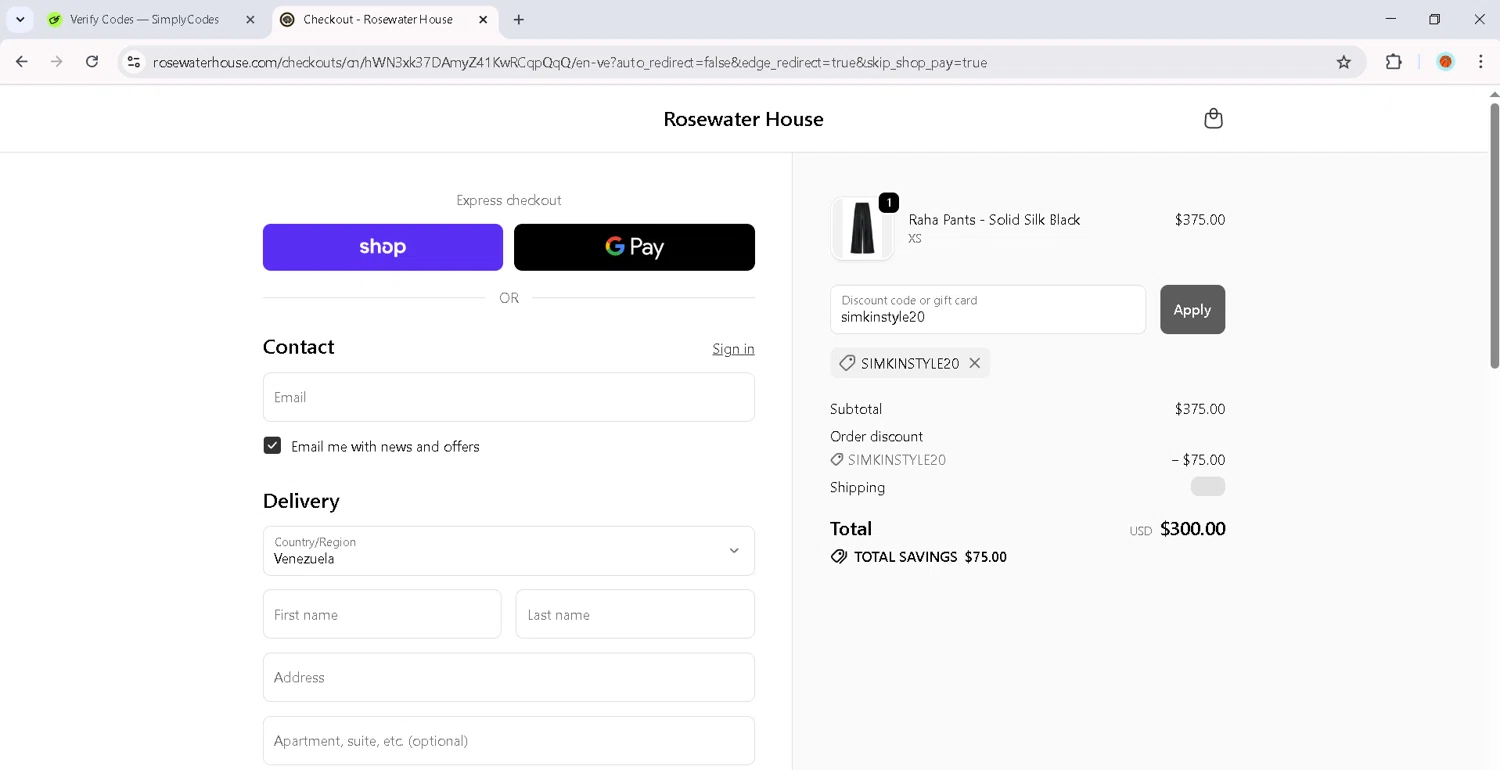Open the Chrome three-dot menu
This screenshot has width=1500, height=770.
pyautogui.click(x=1481, y=62)
